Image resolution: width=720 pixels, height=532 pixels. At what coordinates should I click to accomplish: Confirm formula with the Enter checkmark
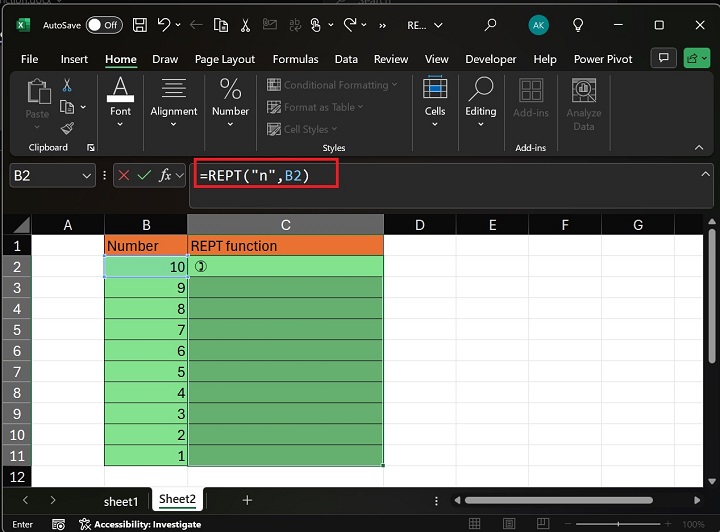[145, 175]
